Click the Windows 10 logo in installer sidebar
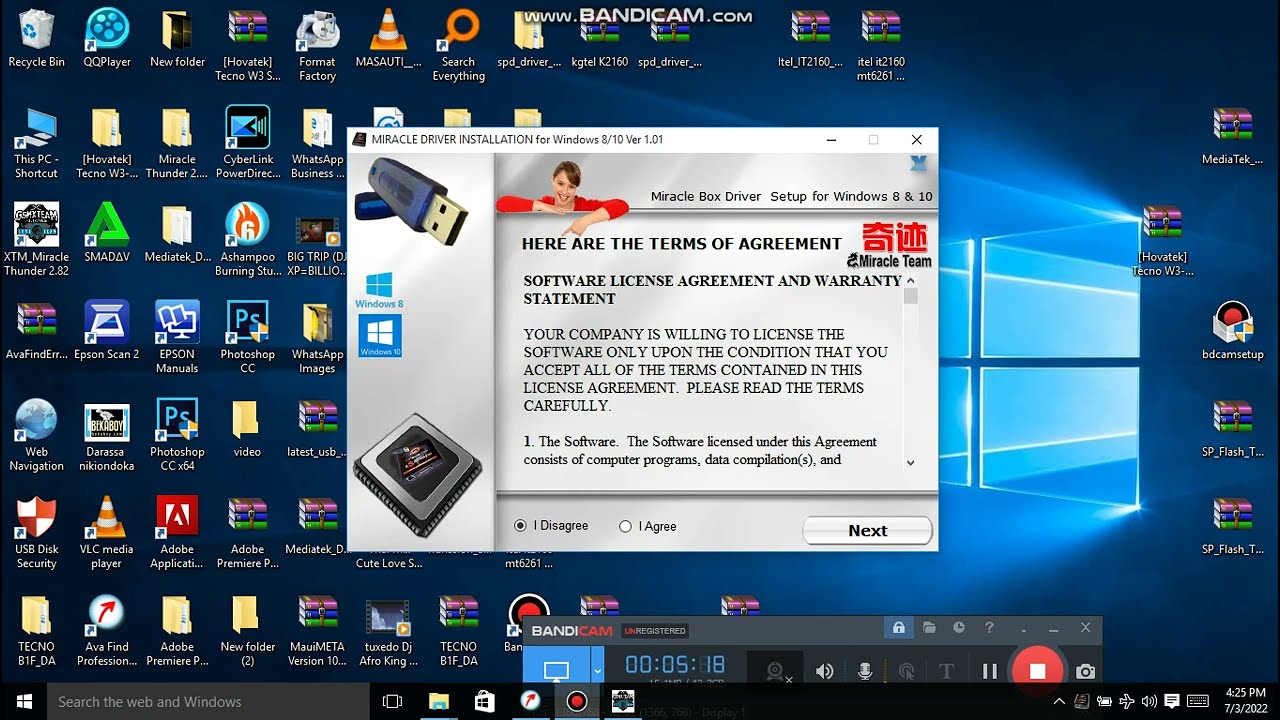This screenshot has height=720, width=1280. coord(380,336)
